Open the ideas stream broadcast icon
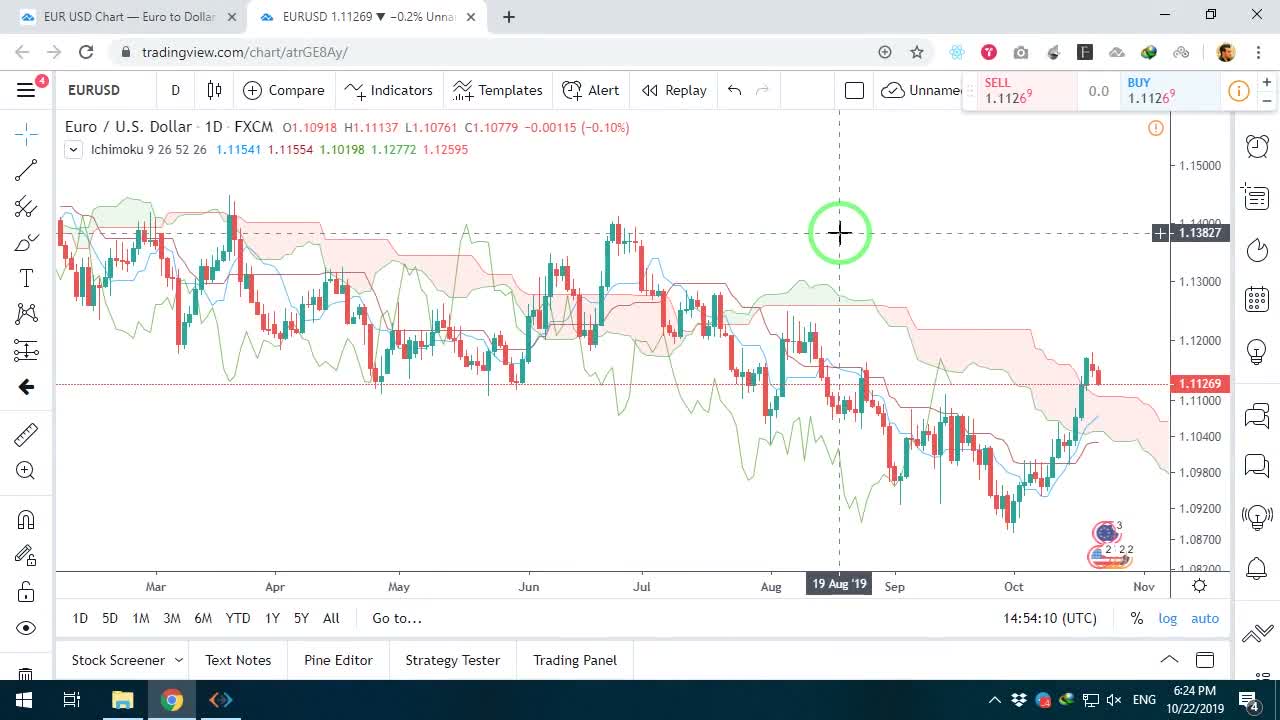This screenshot has height=720, width=1280. [1257, 517]
